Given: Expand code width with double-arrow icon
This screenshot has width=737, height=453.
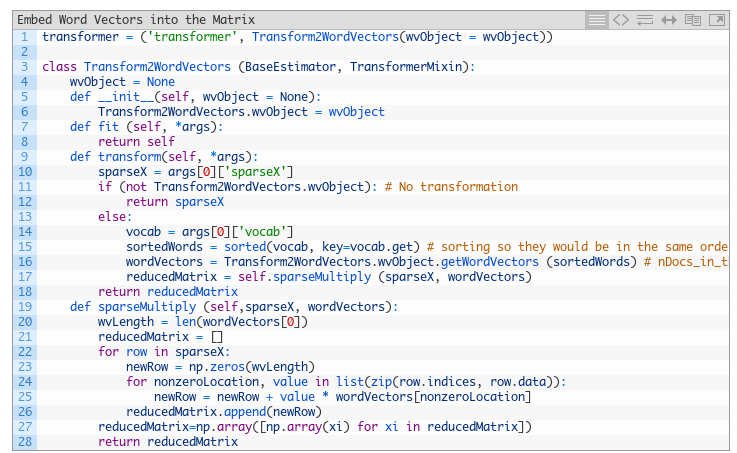Looking at the screenshot, I should coord(668,20).
